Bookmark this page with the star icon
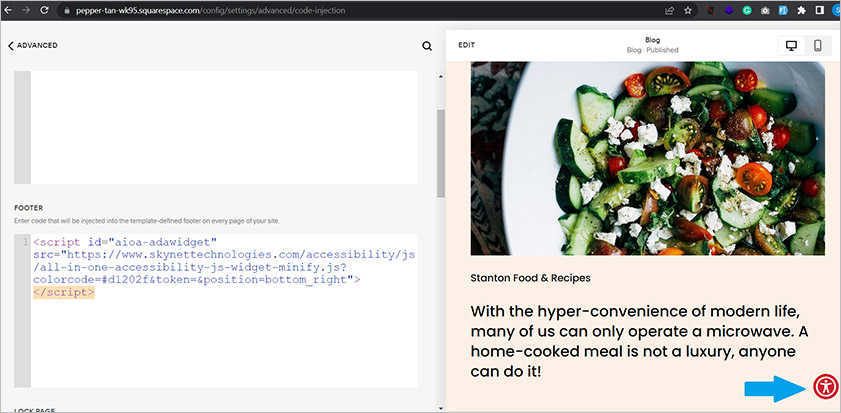 tap(688, 10)
